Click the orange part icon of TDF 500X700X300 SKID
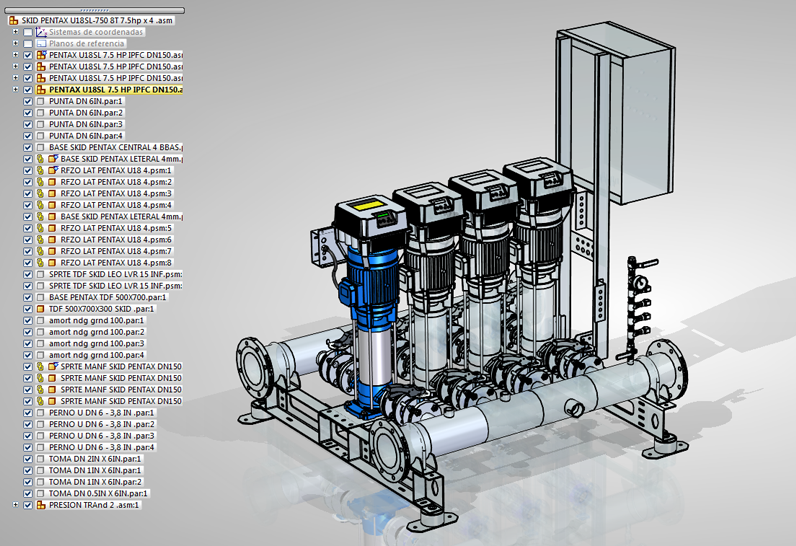This screenshot has width=796, height=546. tap(41, 309)
